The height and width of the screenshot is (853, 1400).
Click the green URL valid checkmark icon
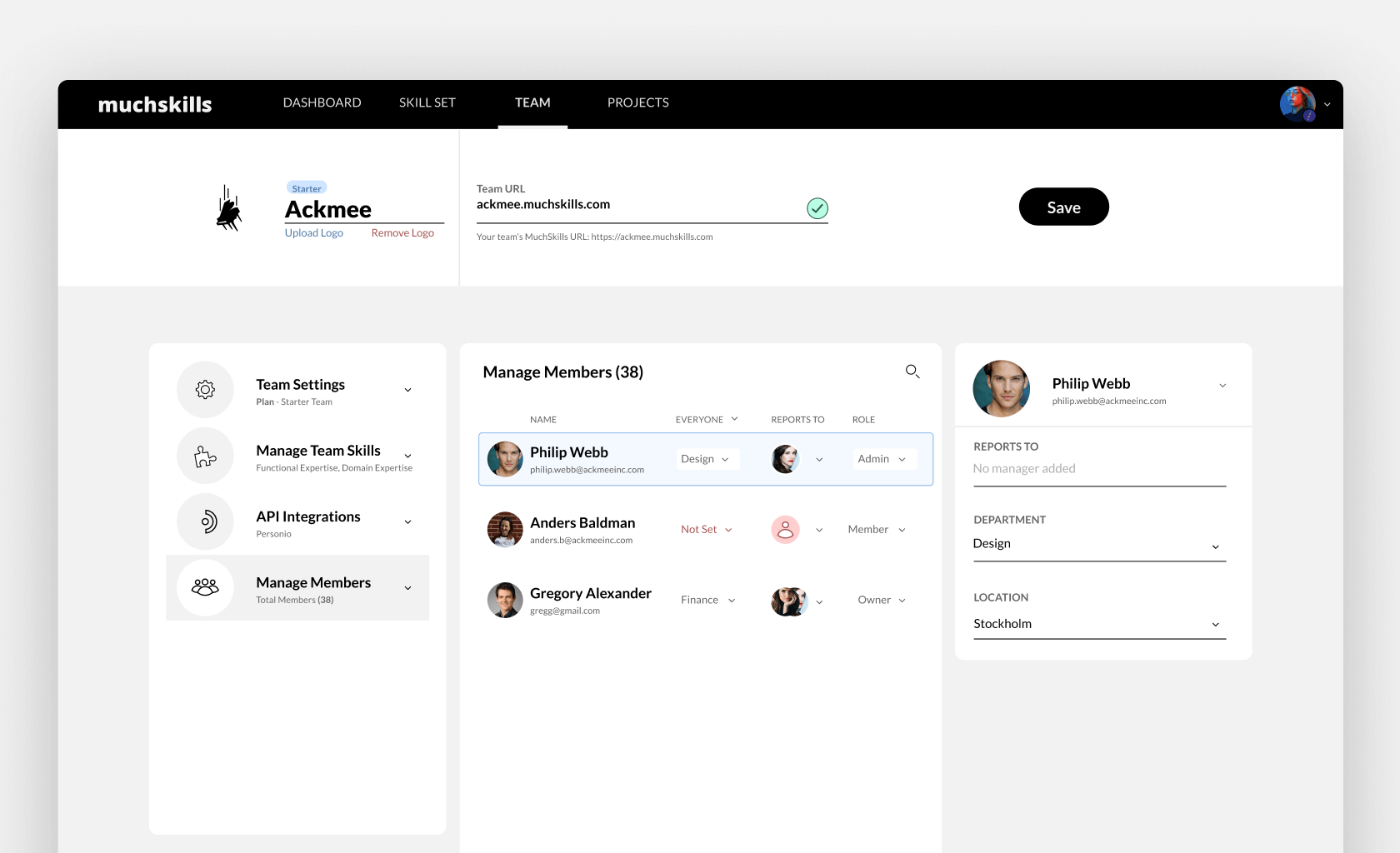817,208
